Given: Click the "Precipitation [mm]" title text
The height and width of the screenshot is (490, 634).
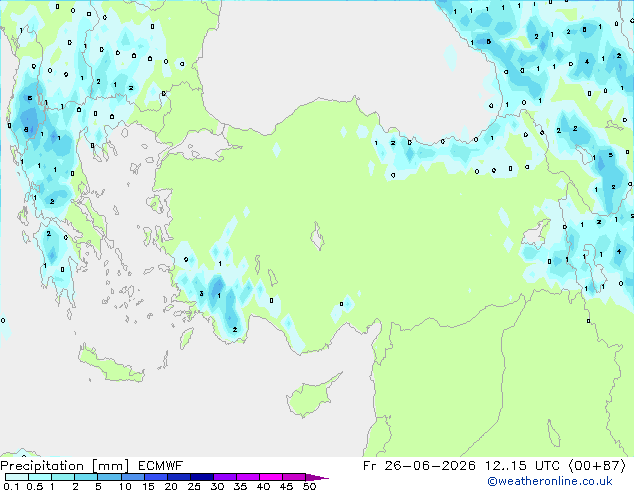Looking at the screenshot, I should click(x=64, y=466).
